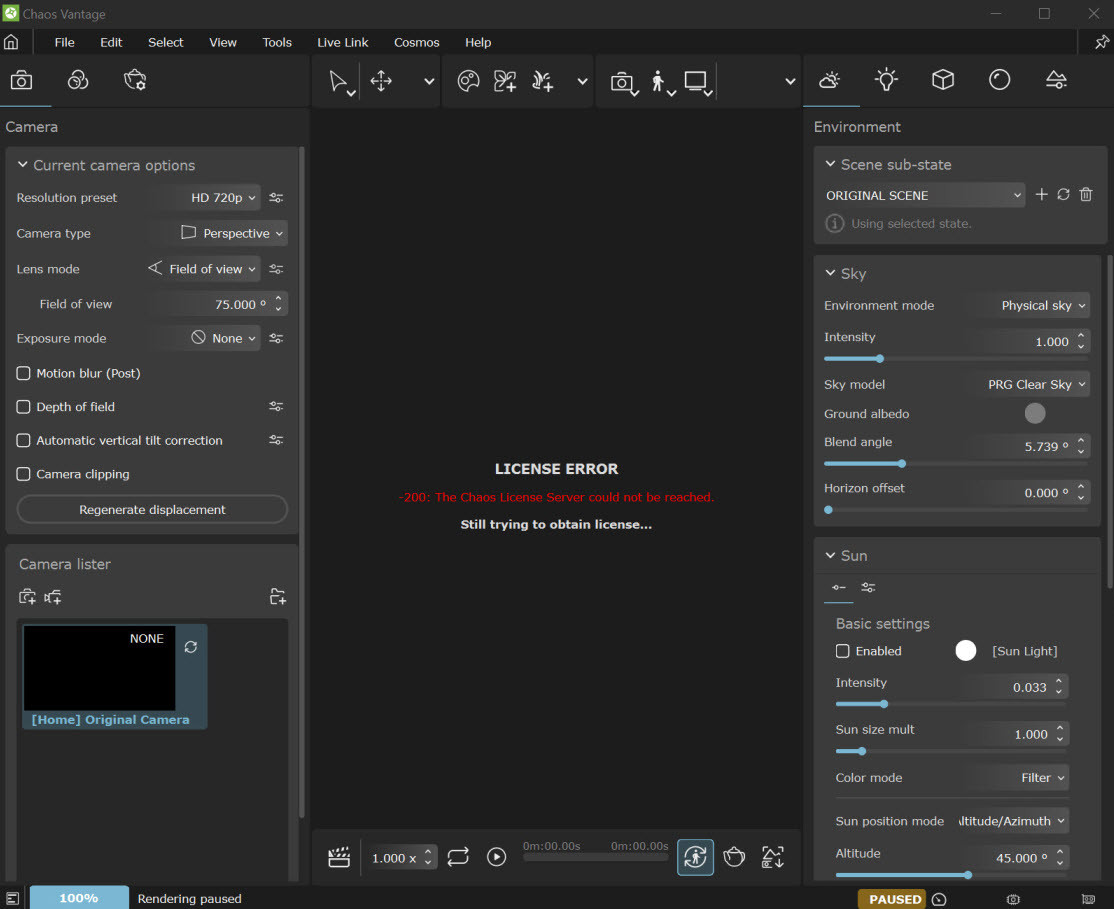Refresh the Original Camera thumbnail
This screenshot has width=1114, height=909.
pos(191,647)
